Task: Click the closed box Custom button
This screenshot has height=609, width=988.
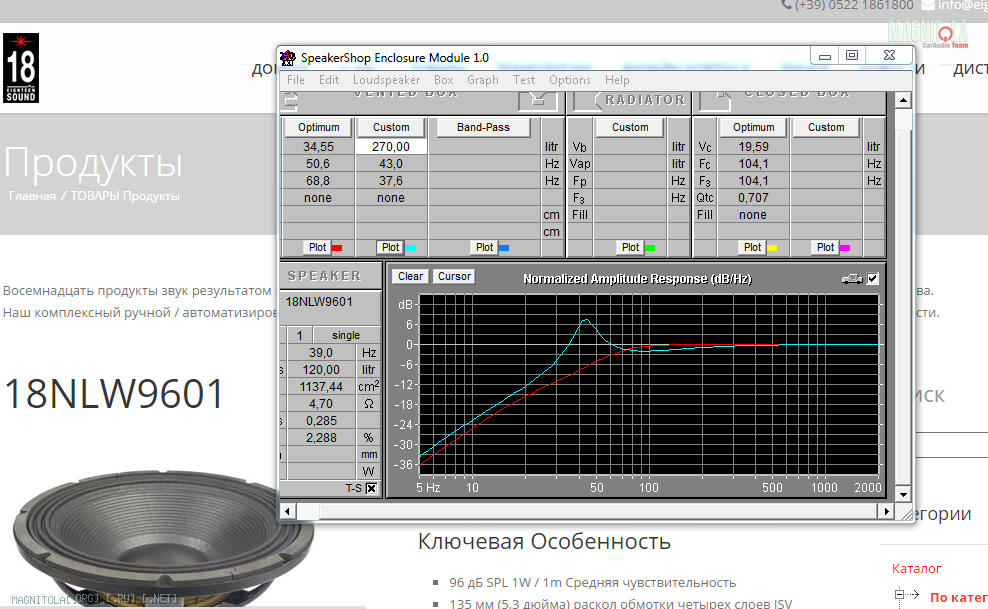Action: pyautogui.click(x=826, y=127)
